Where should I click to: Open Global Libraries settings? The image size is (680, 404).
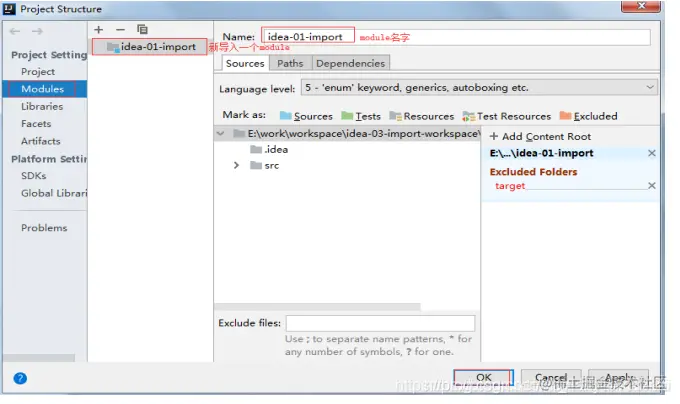point(54,193)
